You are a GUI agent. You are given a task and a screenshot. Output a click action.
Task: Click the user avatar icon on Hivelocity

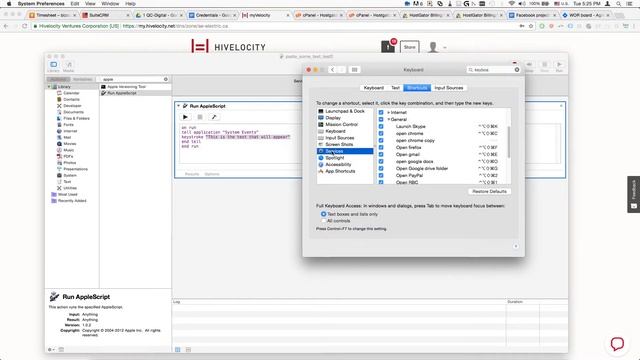click(x=433, y=47)
